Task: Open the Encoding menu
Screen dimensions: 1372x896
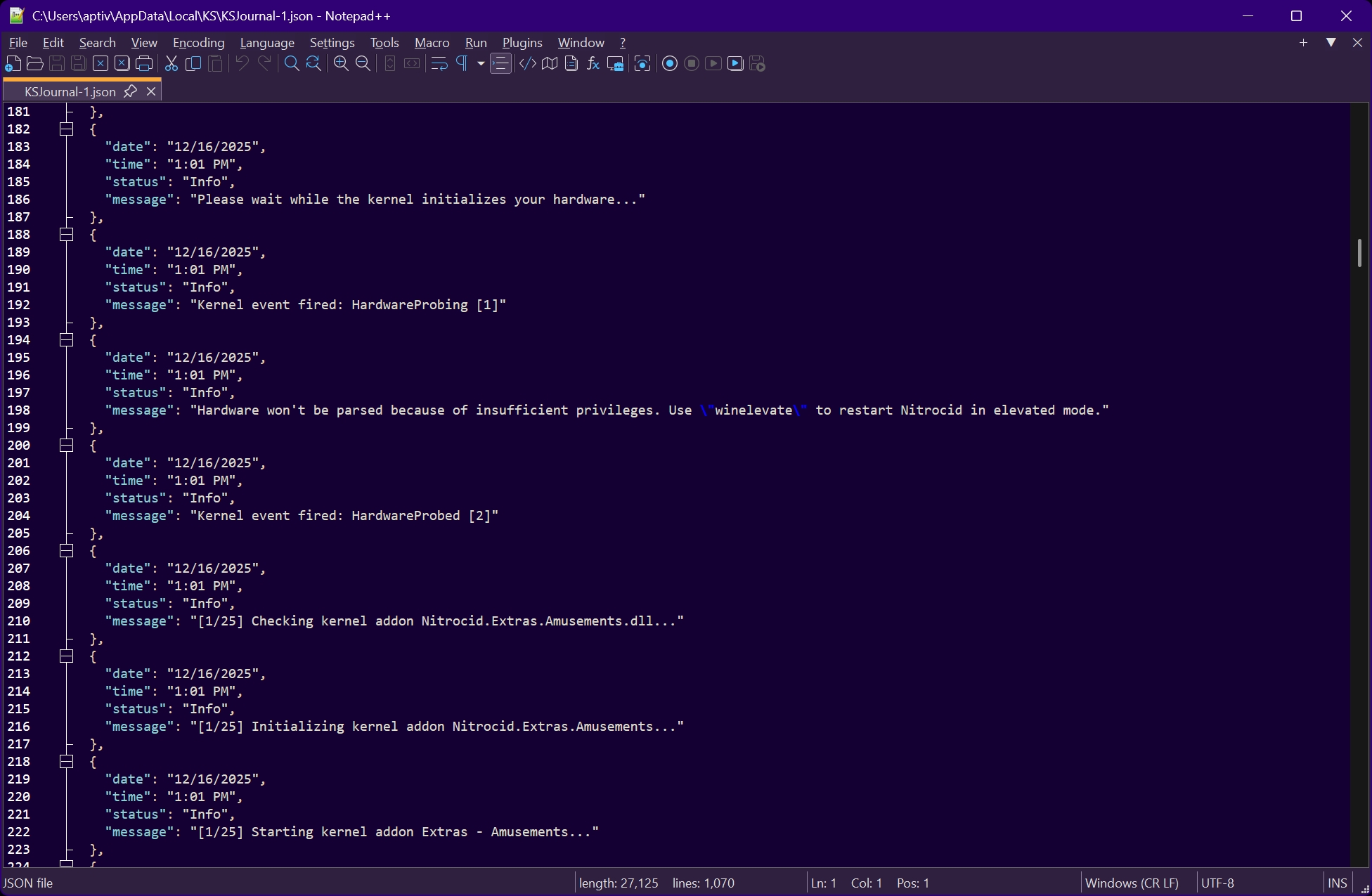Action: [x=198, y=43]
